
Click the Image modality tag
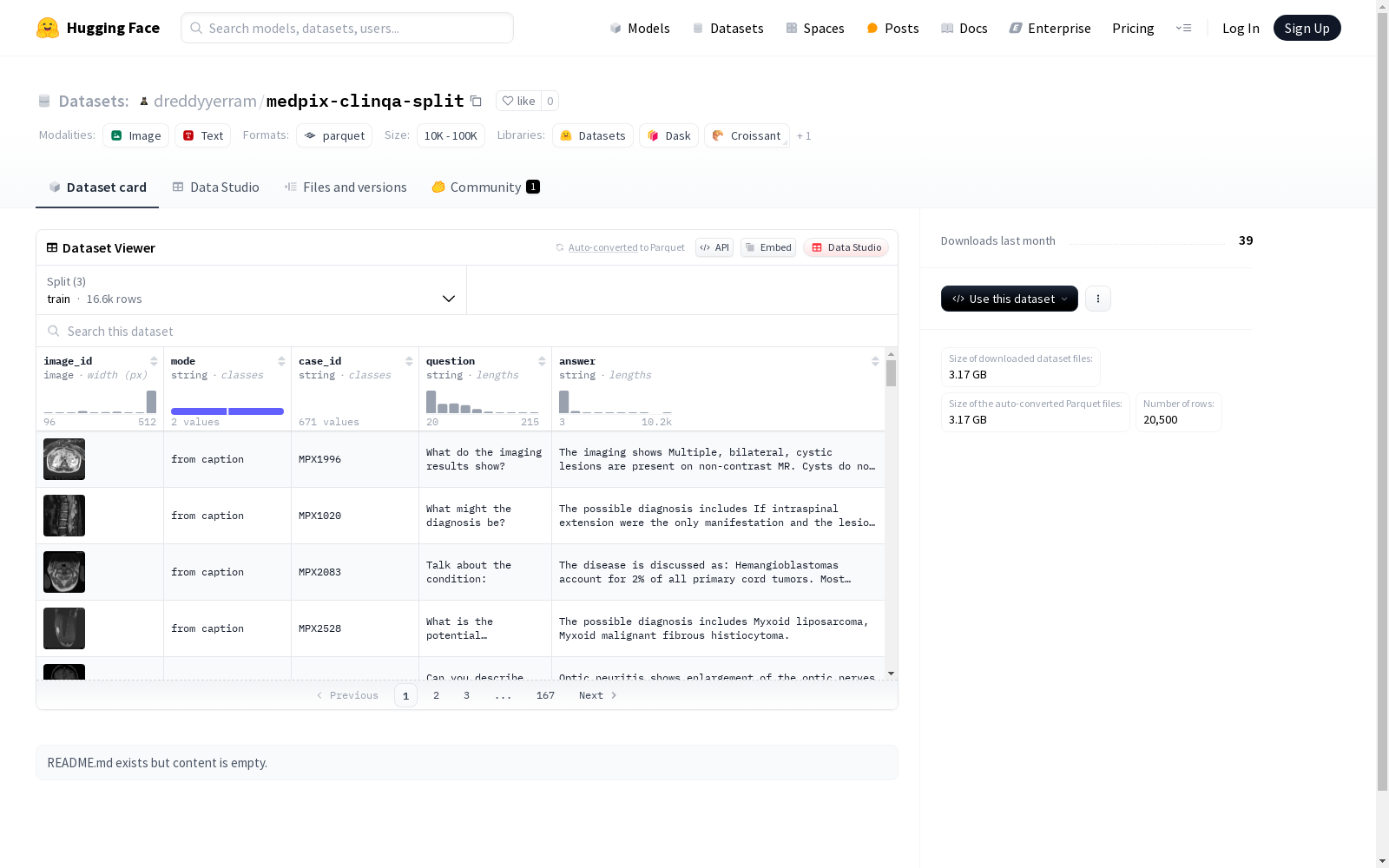click(x=136, y=135)
